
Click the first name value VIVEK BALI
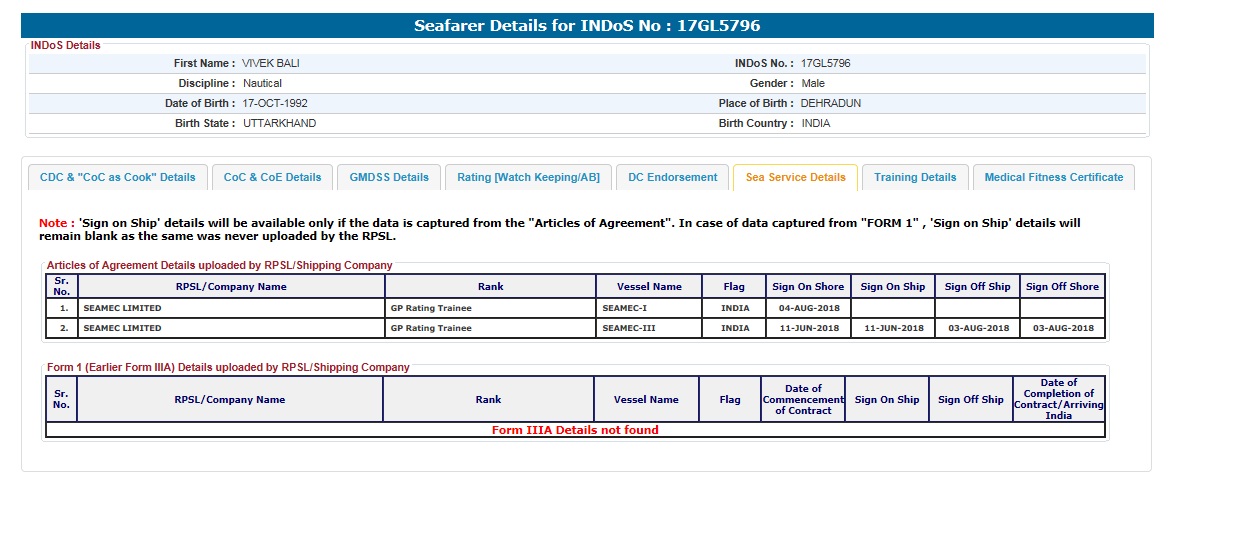271,63
